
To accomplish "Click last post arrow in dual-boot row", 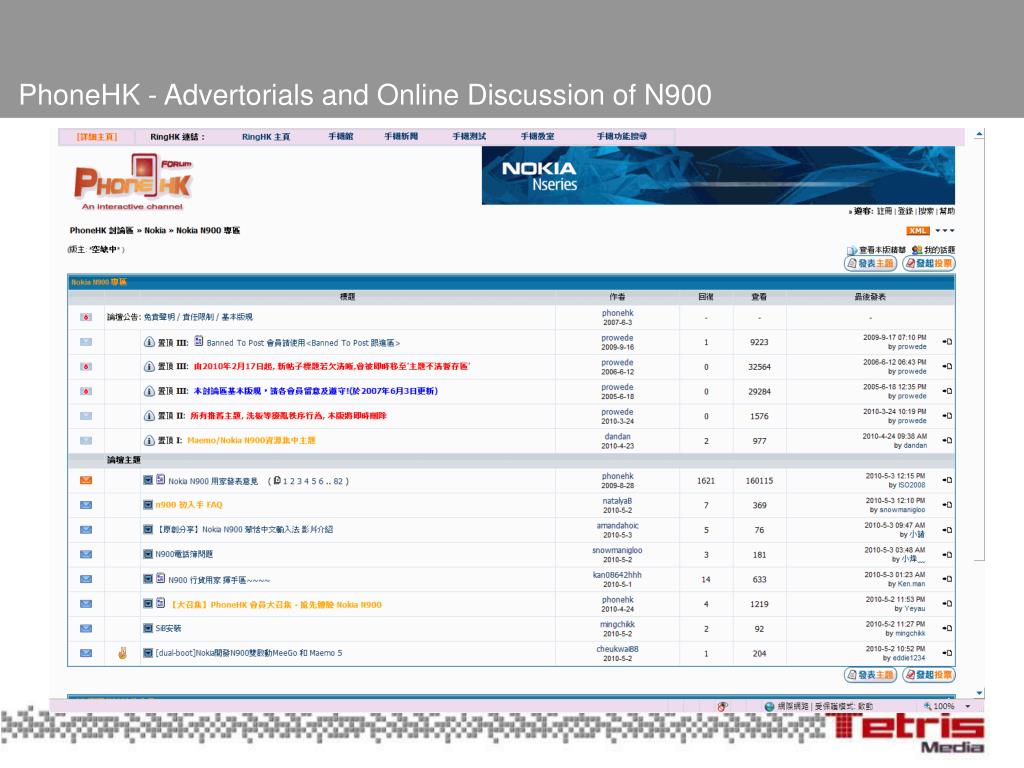I will pos(947,653).
